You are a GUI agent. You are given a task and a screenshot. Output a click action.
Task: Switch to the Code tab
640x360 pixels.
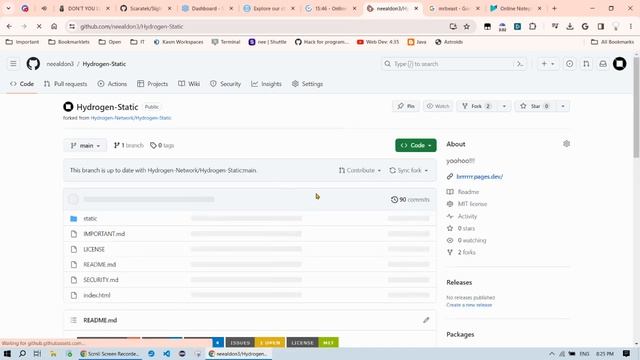[x=22, y=84]
